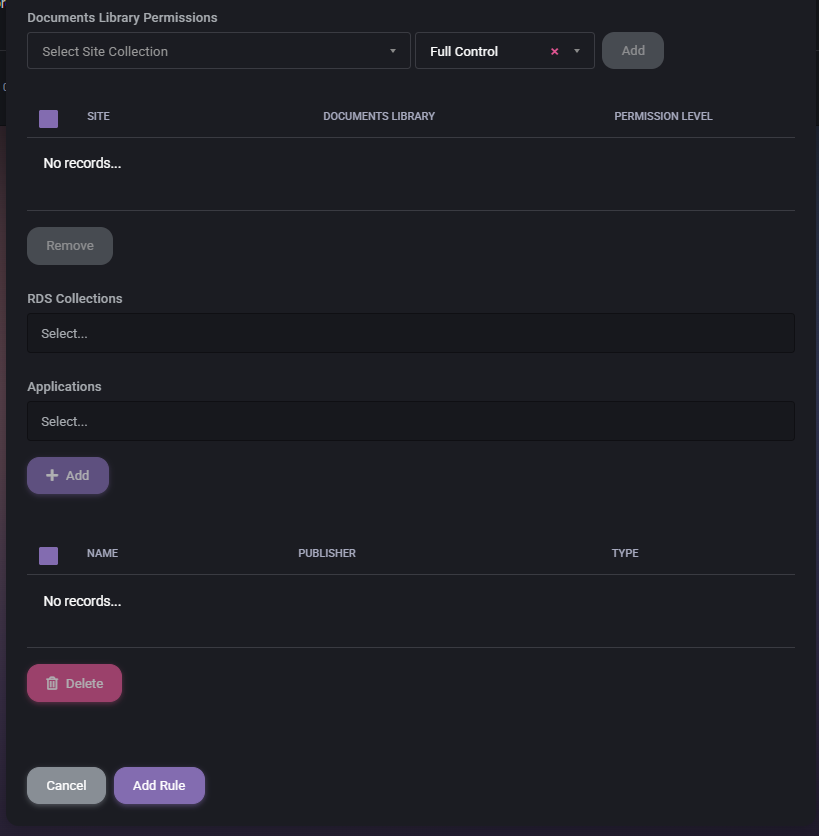
Task: Sort by the SITE column header
Action: (98, 116)
